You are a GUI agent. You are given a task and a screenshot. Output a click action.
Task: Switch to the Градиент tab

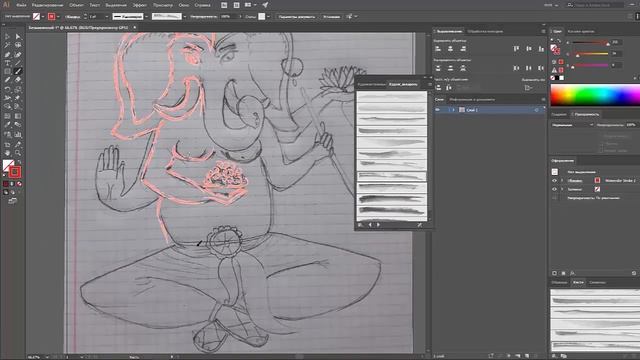(558, 114)
